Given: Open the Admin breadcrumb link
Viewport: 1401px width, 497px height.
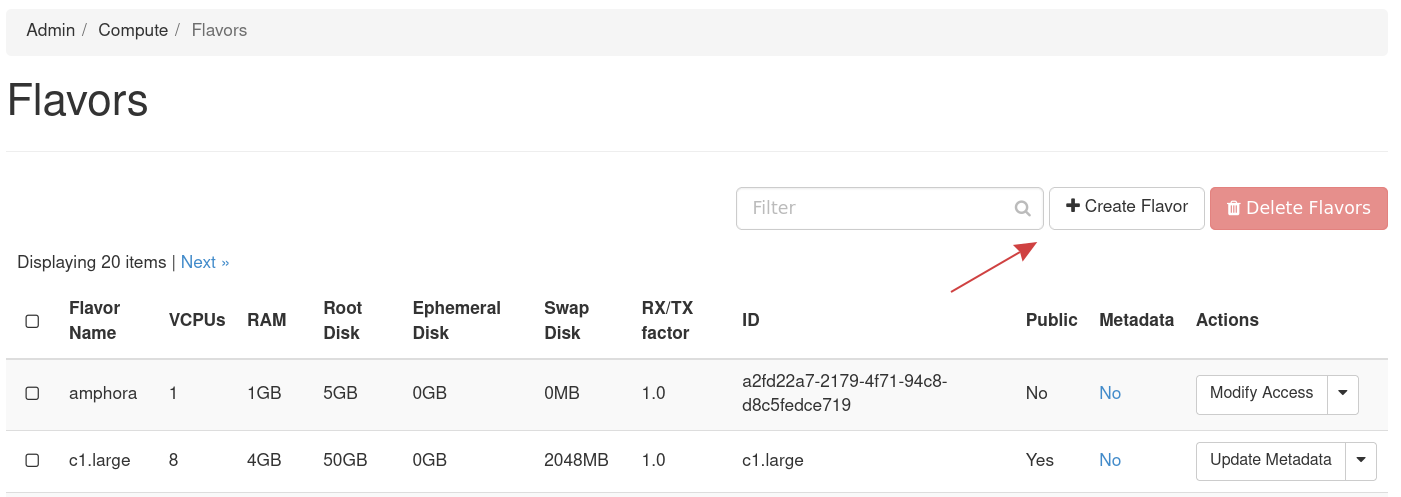Looking at the screenshot, I should point(51,30).
